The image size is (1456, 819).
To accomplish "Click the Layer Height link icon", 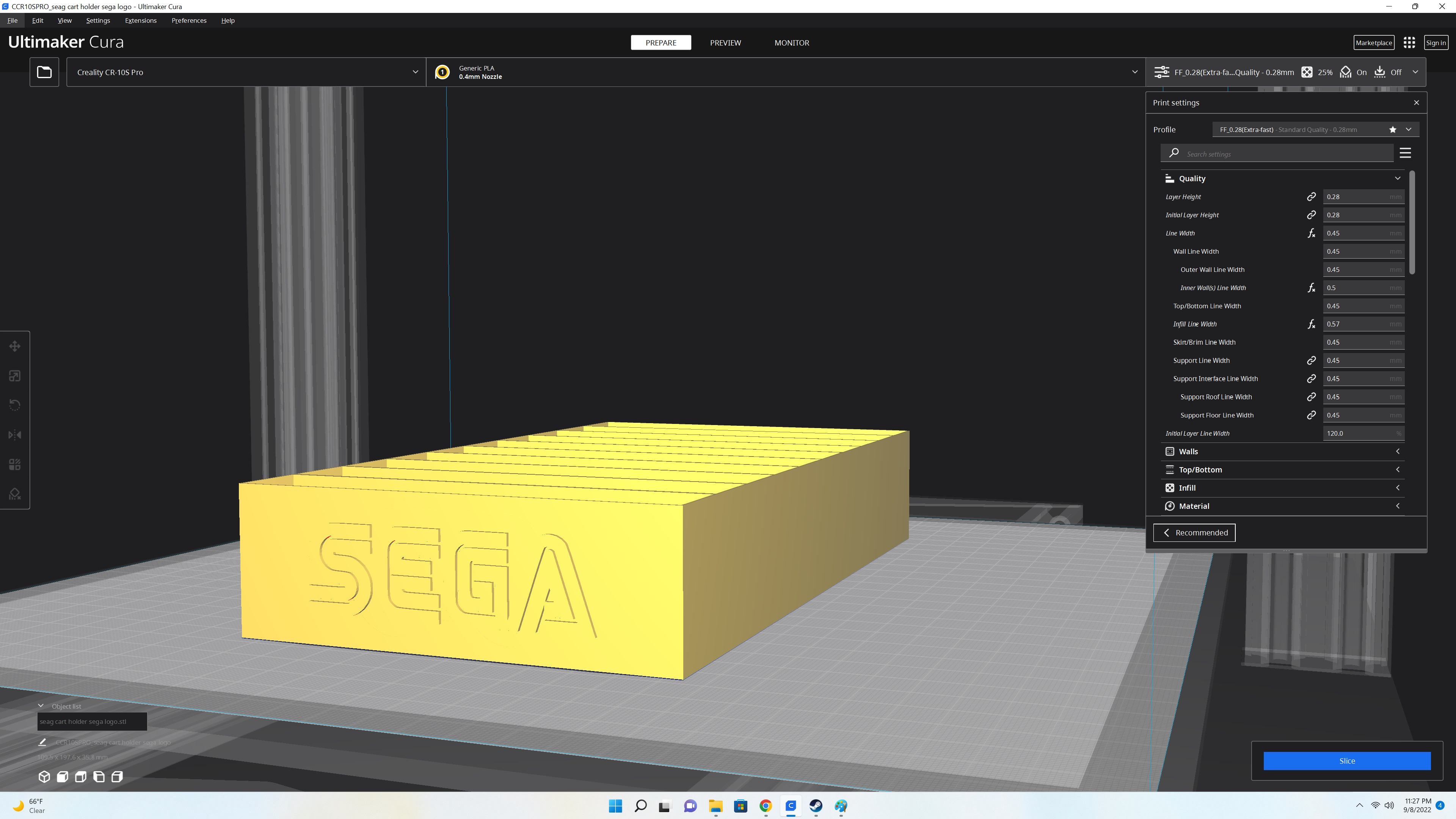I will tap(1311, 197).
